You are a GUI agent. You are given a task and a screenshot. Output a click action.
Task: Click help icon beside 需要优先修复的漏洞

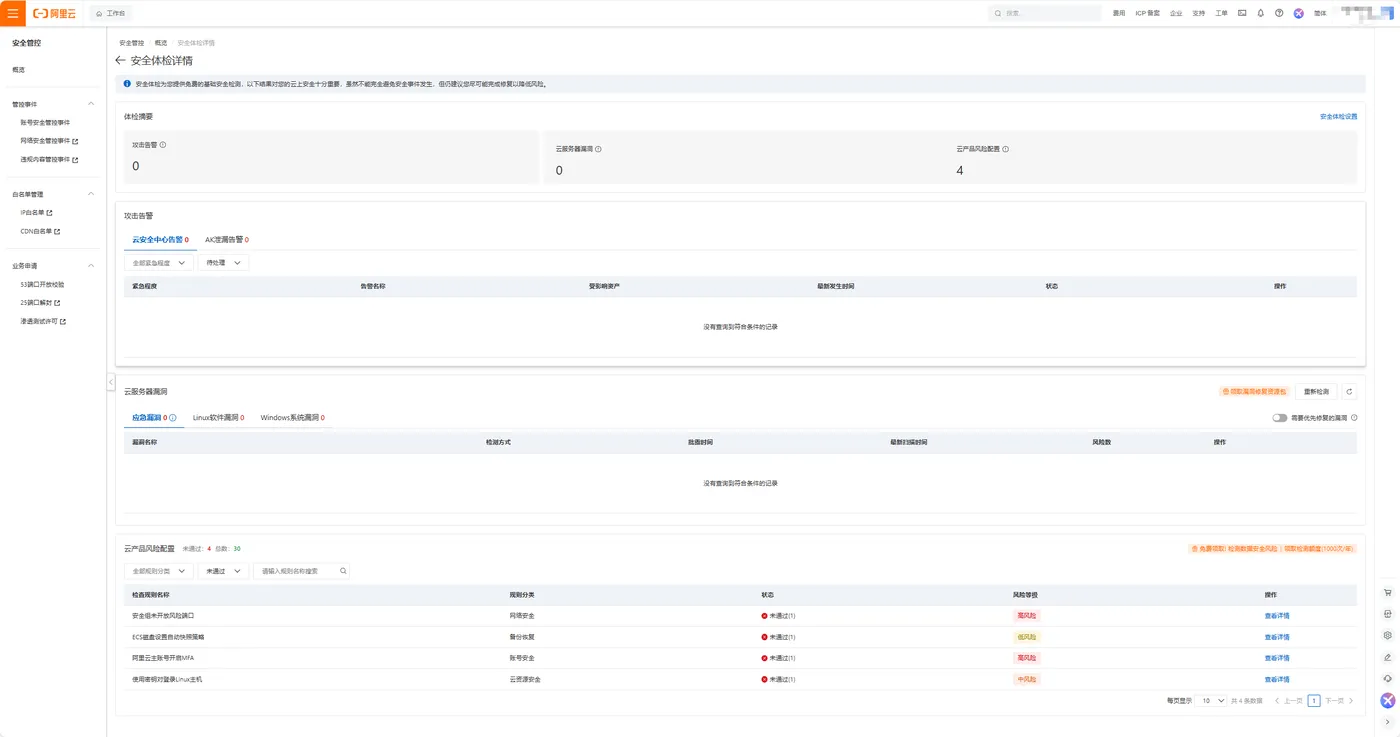click(x=1354, y=418)
